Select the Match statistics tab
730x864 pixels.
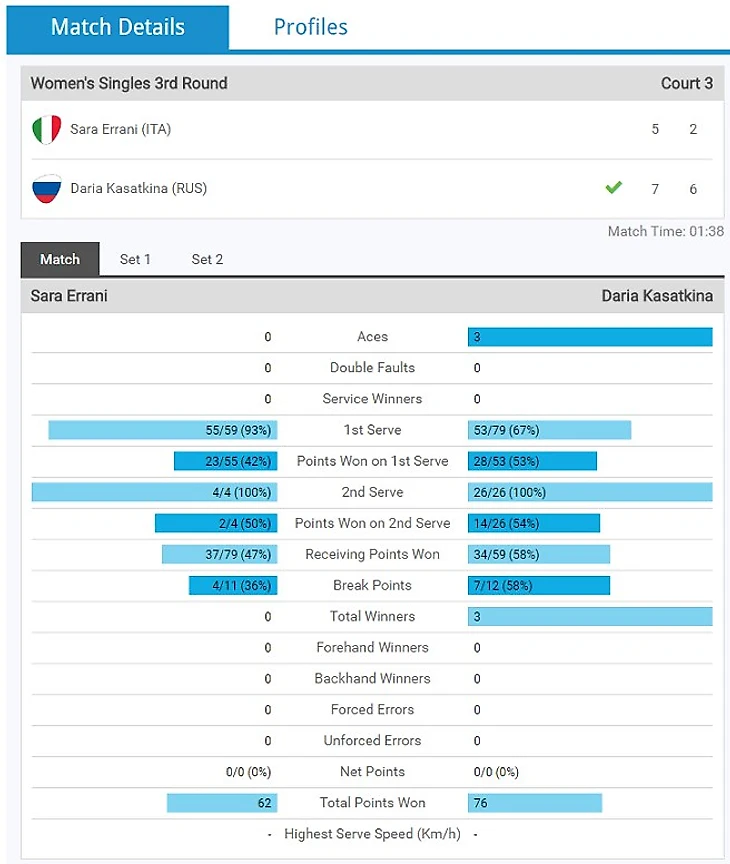coord(60,260)
